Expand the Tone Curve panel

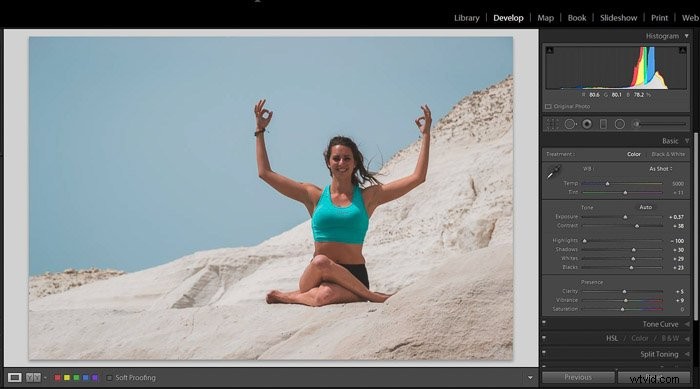pos(687,324)
